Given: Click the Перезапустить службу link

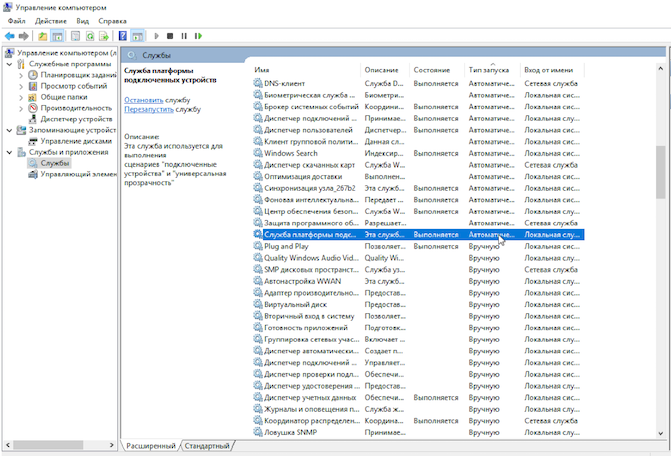Looking at the screenshot, I should pyautogui.click(x=149, y=109).
